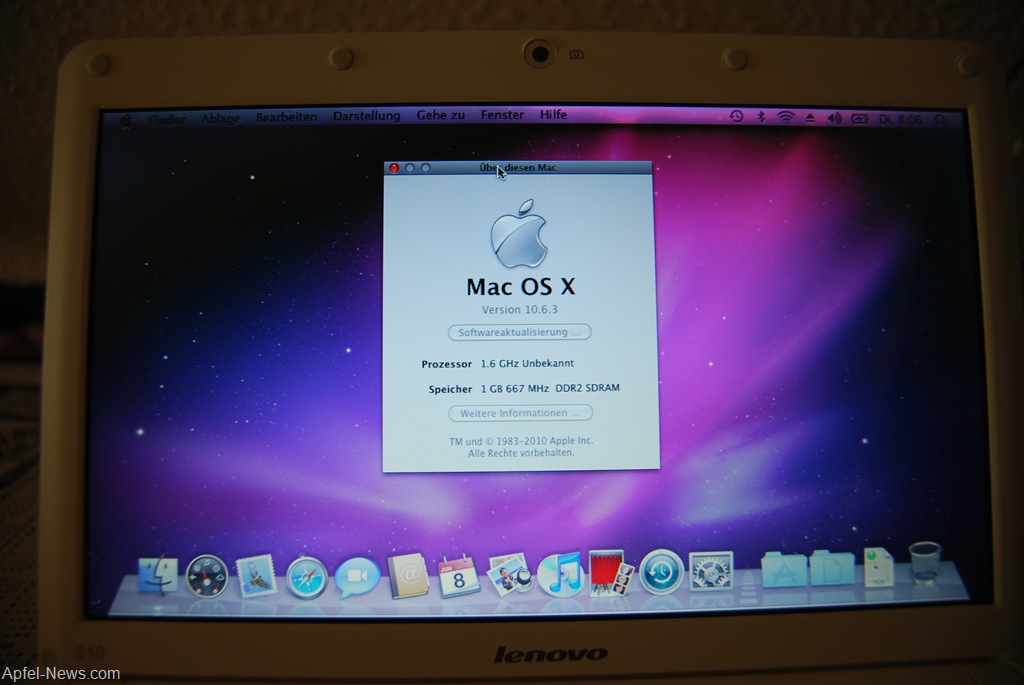Open System Preferences gear icon in Dock
1024x685 pixels.
click(711, 571)
